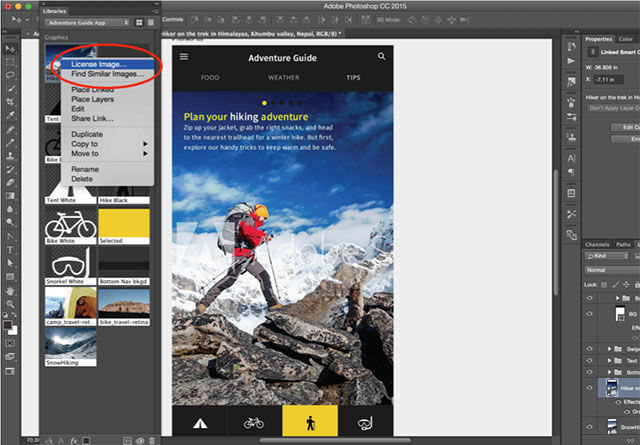
Task: Toggle lock position
Action: (x=626, y=284)
